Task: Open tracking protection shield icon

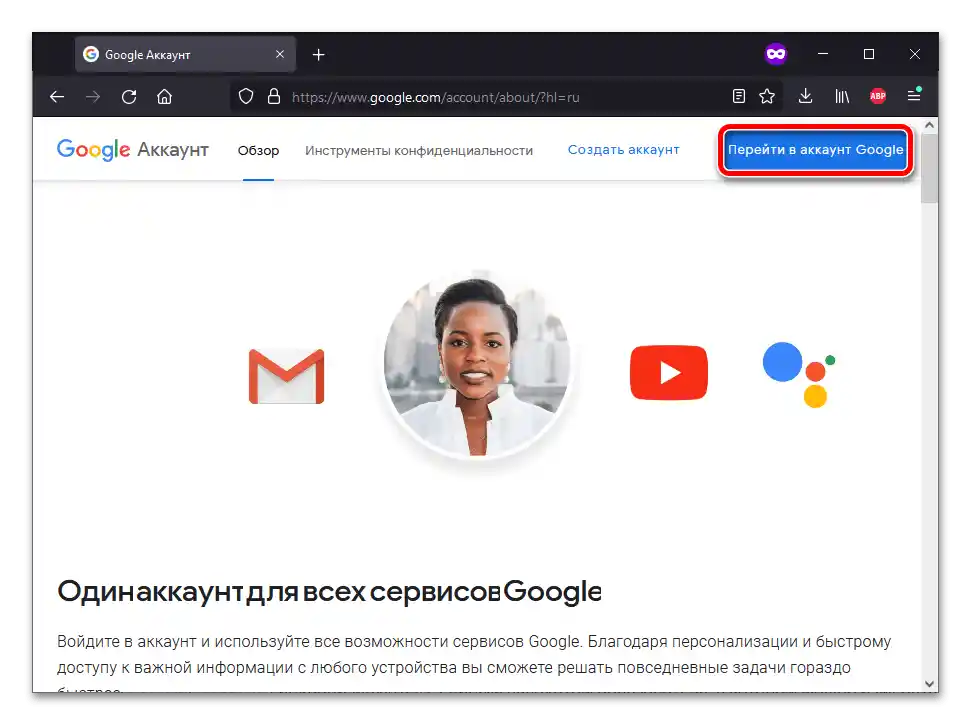Action: (246, 97)
